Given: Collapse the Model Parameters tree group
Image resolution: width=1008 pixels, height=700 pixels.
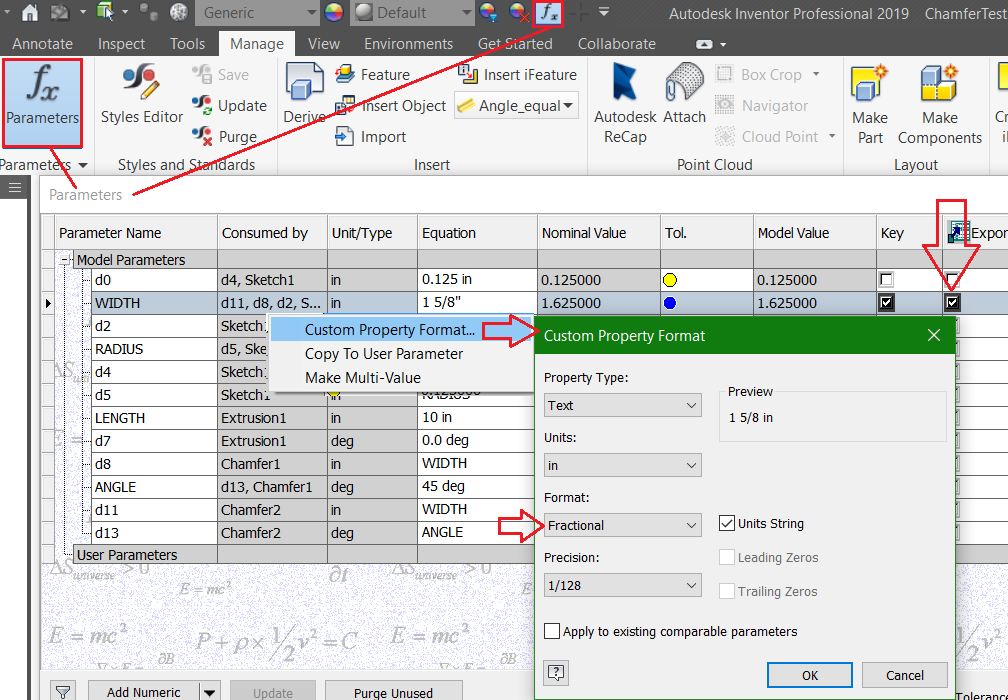Looking at the screenshot, I should 65,260.
